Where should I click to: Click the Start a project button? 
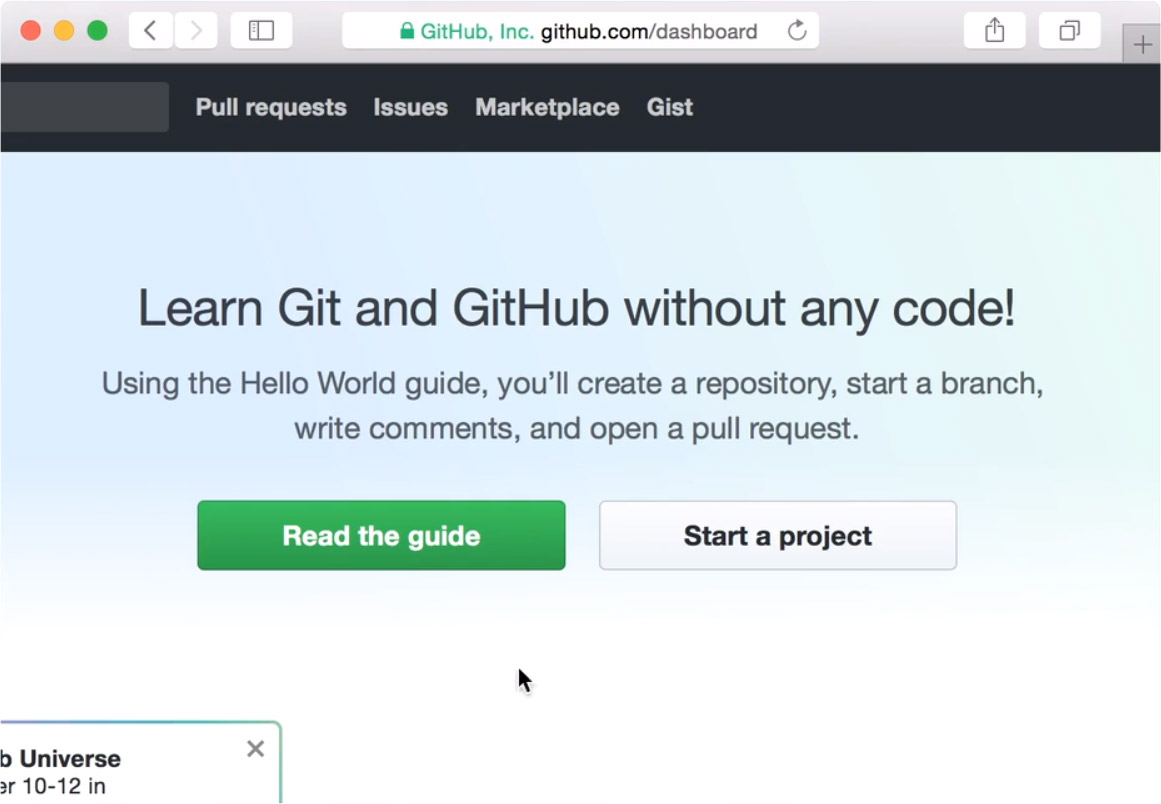pyautogui.click(x=777, y=536)
